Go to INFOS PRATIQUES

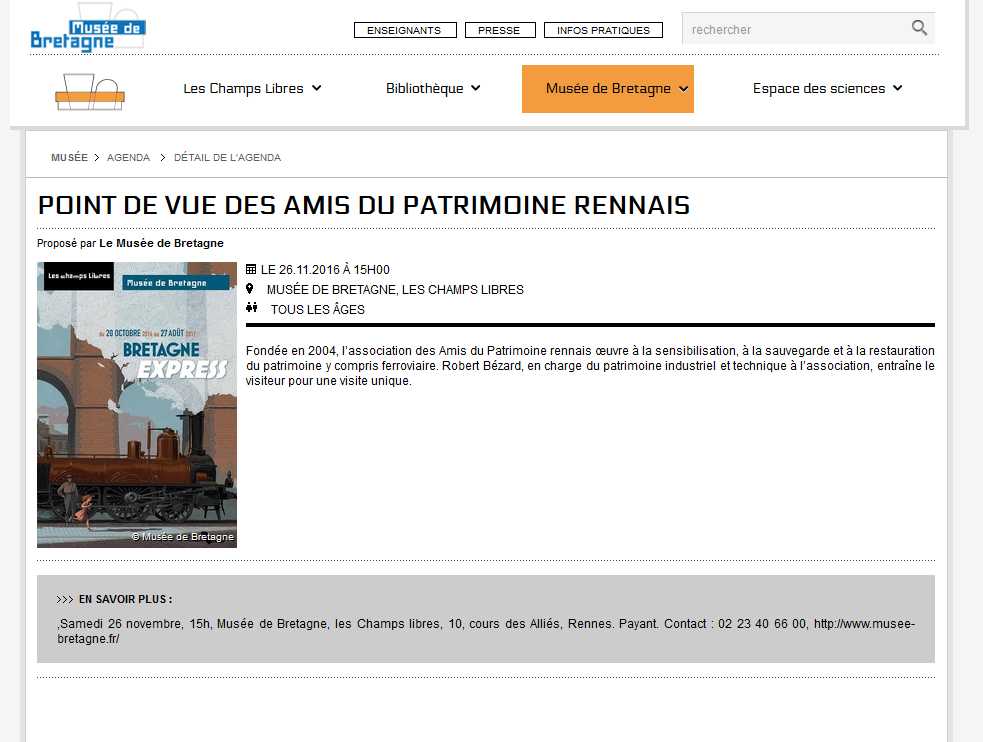coord(603,30)
